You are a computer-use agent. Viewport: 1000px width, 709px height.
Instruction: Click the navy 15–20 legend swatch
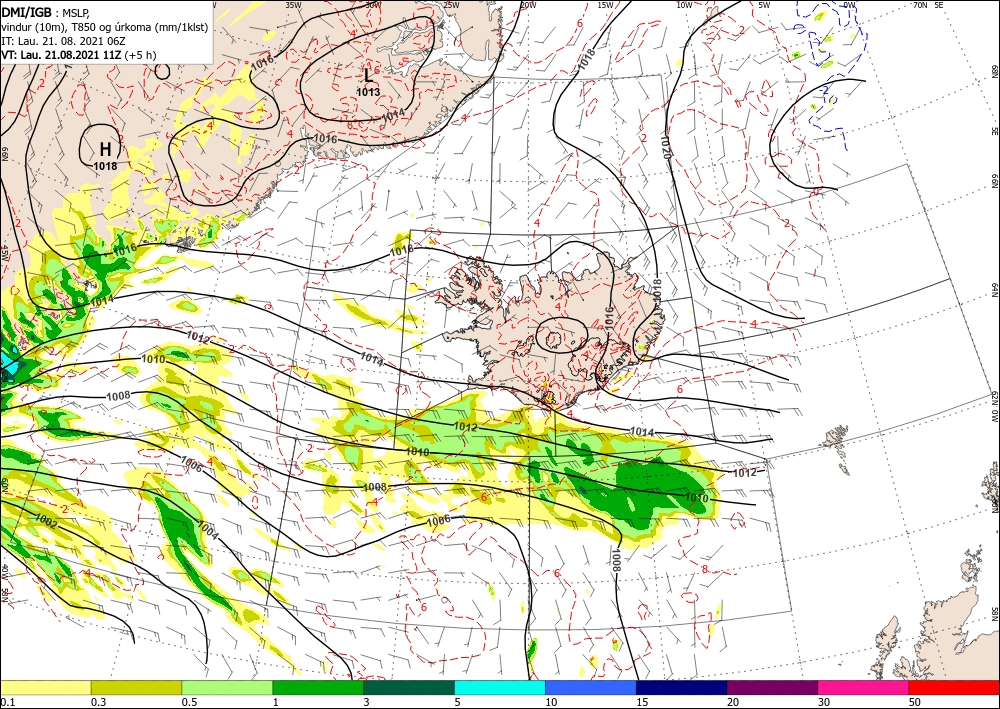click(682, 687)
